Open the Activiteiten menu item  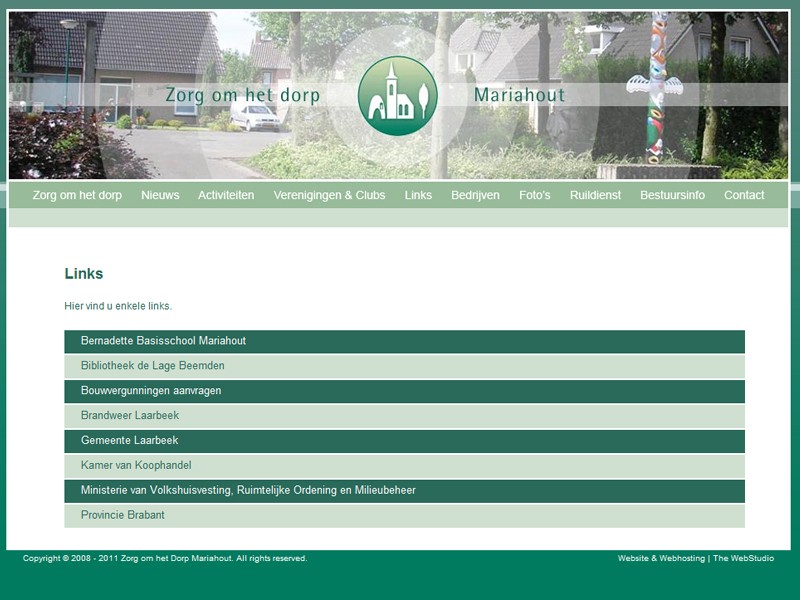pyautogui.click(x=226, y=195)
